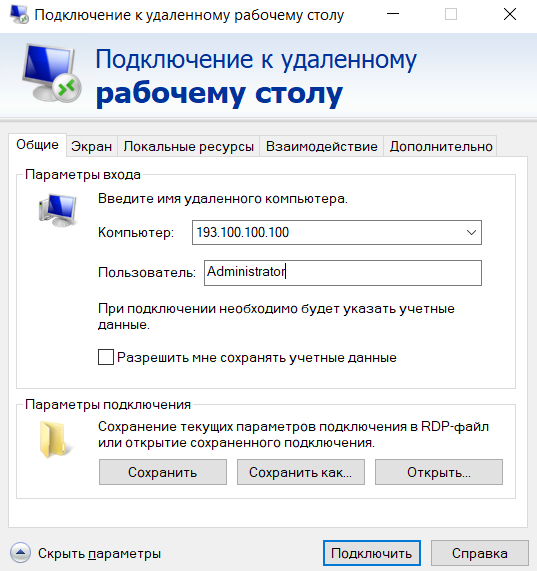
Task: Click the yellow folder icon
Action: pos(55,439)
